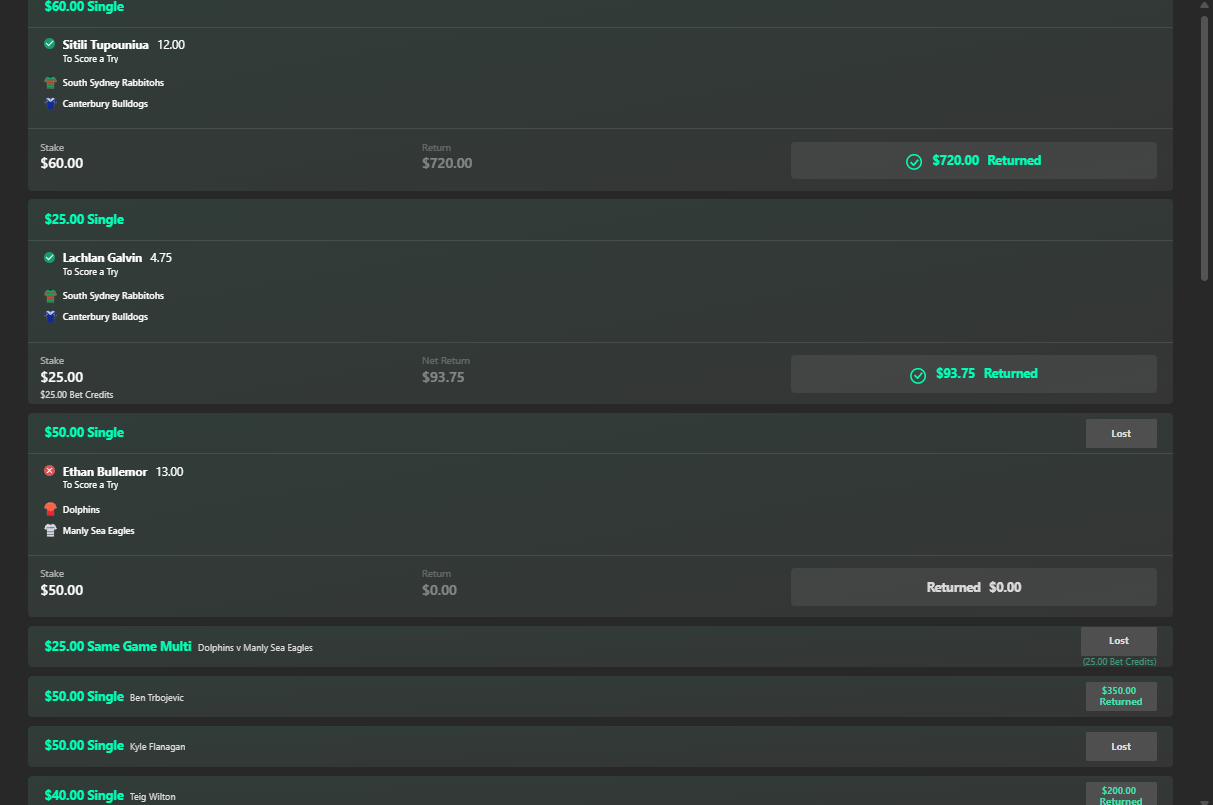Click the Lachlan Galvin selection name
The height and width of the screenshot is (805, 1213).
[x=102, y=258]
